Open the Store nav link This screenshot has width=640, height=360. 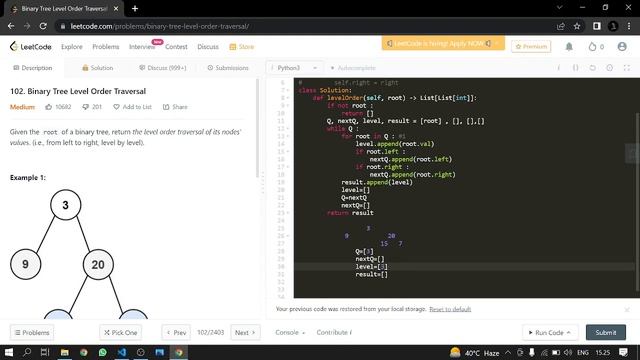(x=242, y=47)
